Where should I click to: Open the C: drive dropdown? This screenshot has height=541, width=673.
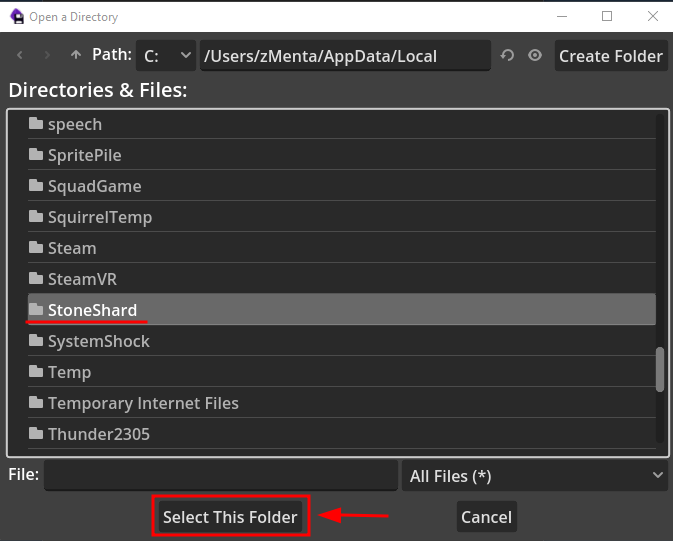point(165,56)
